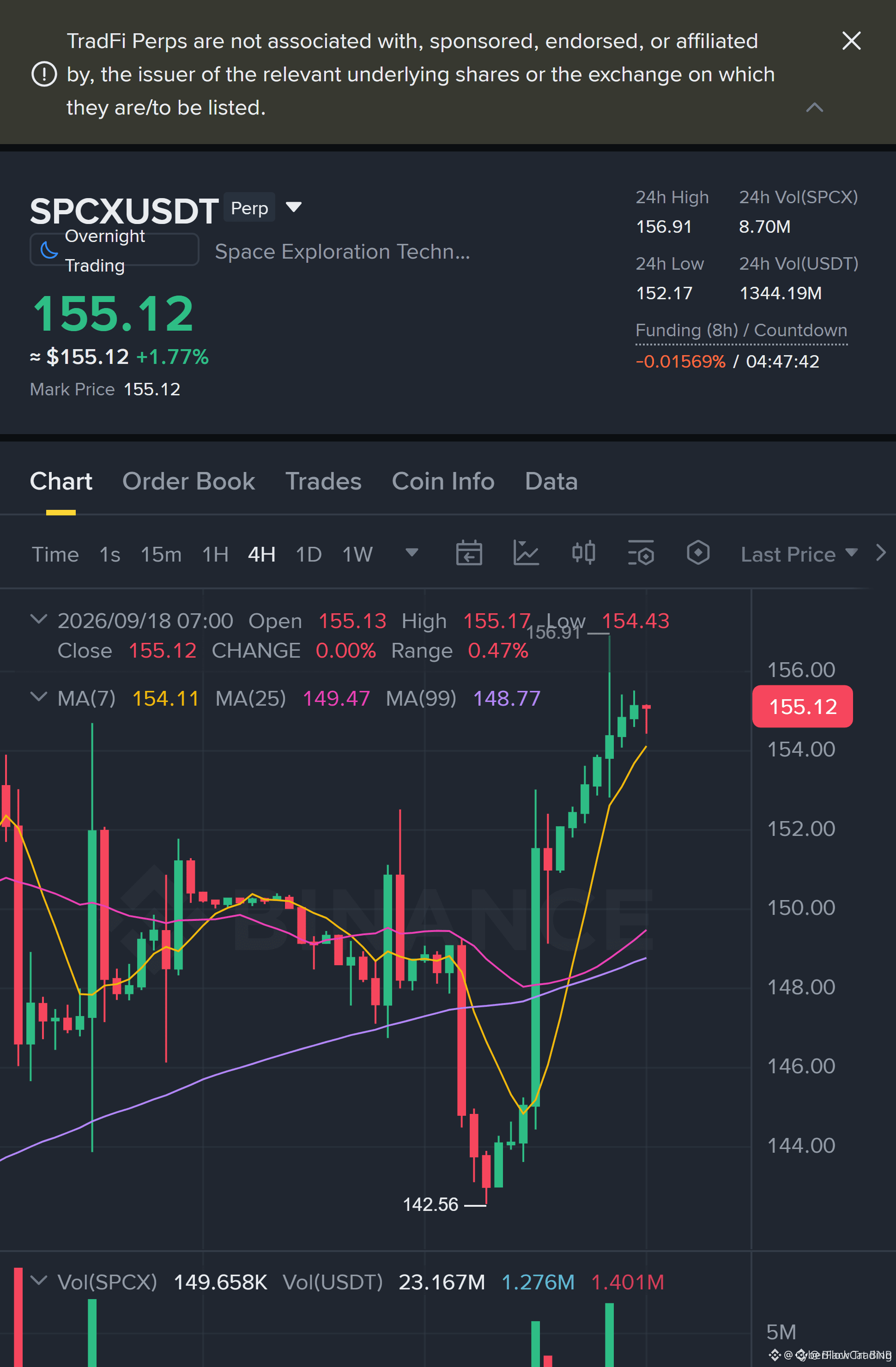The image size is (896, 1367).
Task: Open the calendar go-to-date icon
Action: click(x=469, y=554)
